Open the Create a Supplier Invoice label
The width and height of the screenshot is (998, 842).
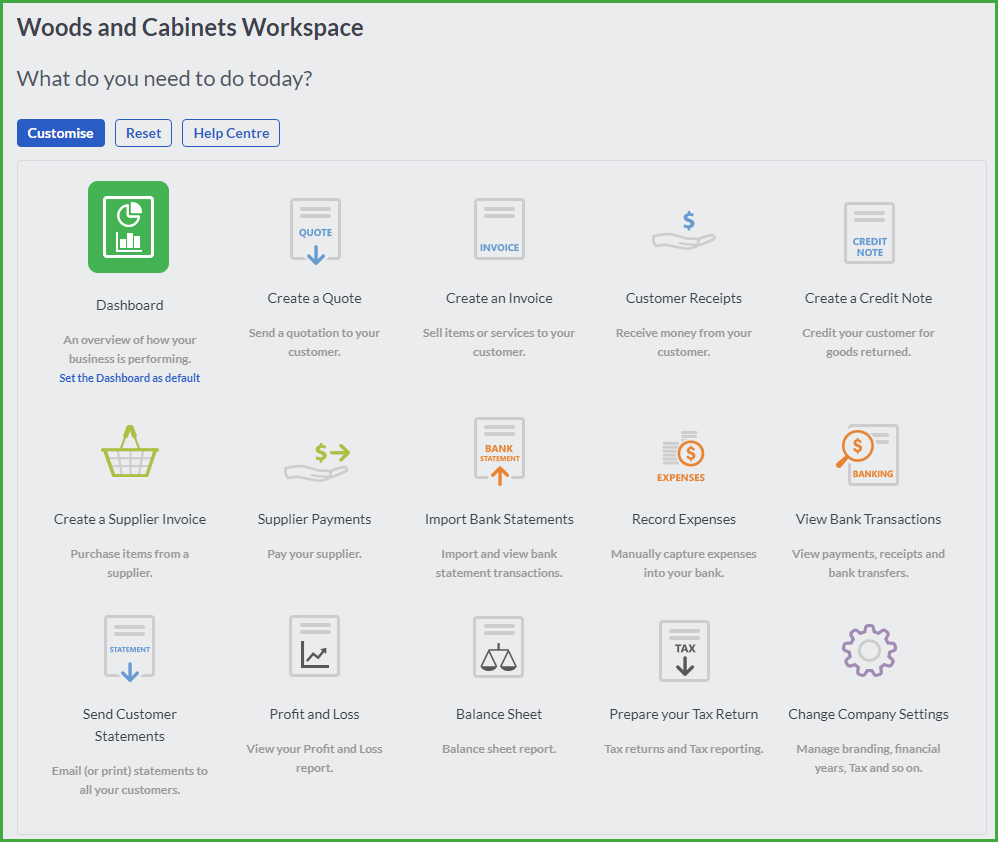click(130, 519)
